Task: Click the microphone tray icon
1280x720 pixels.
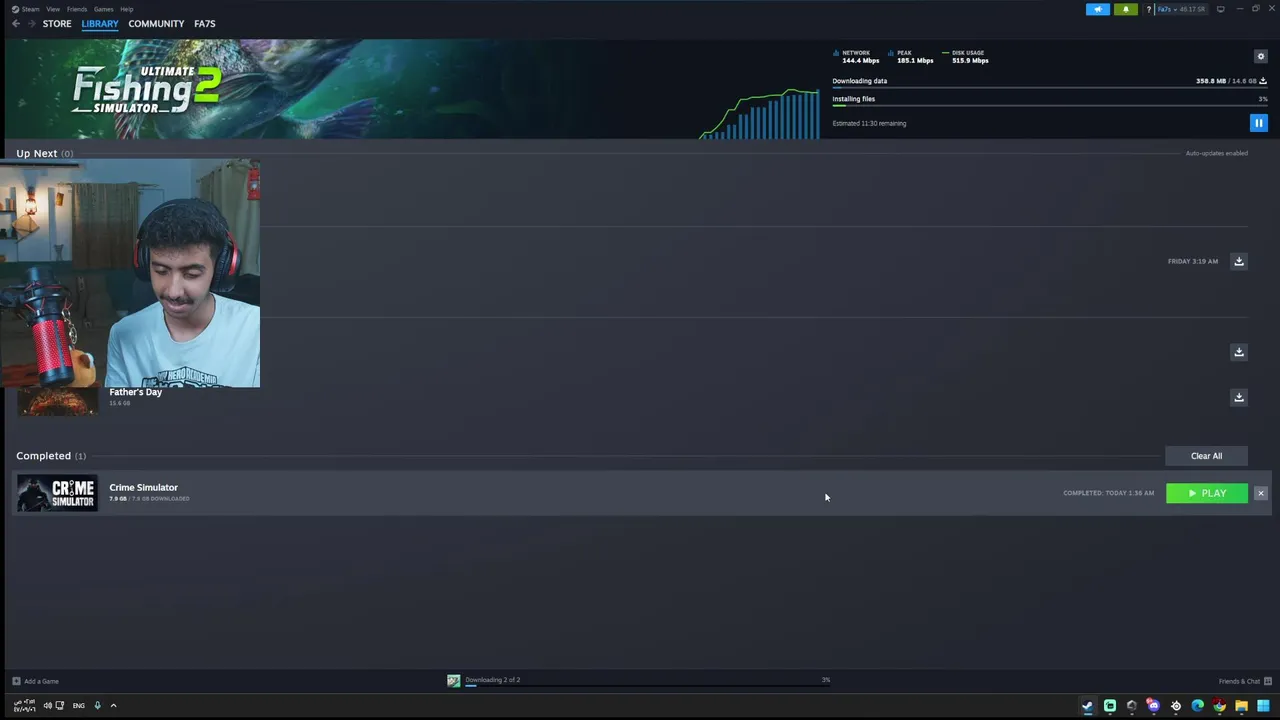Action: tap(97, 706)
